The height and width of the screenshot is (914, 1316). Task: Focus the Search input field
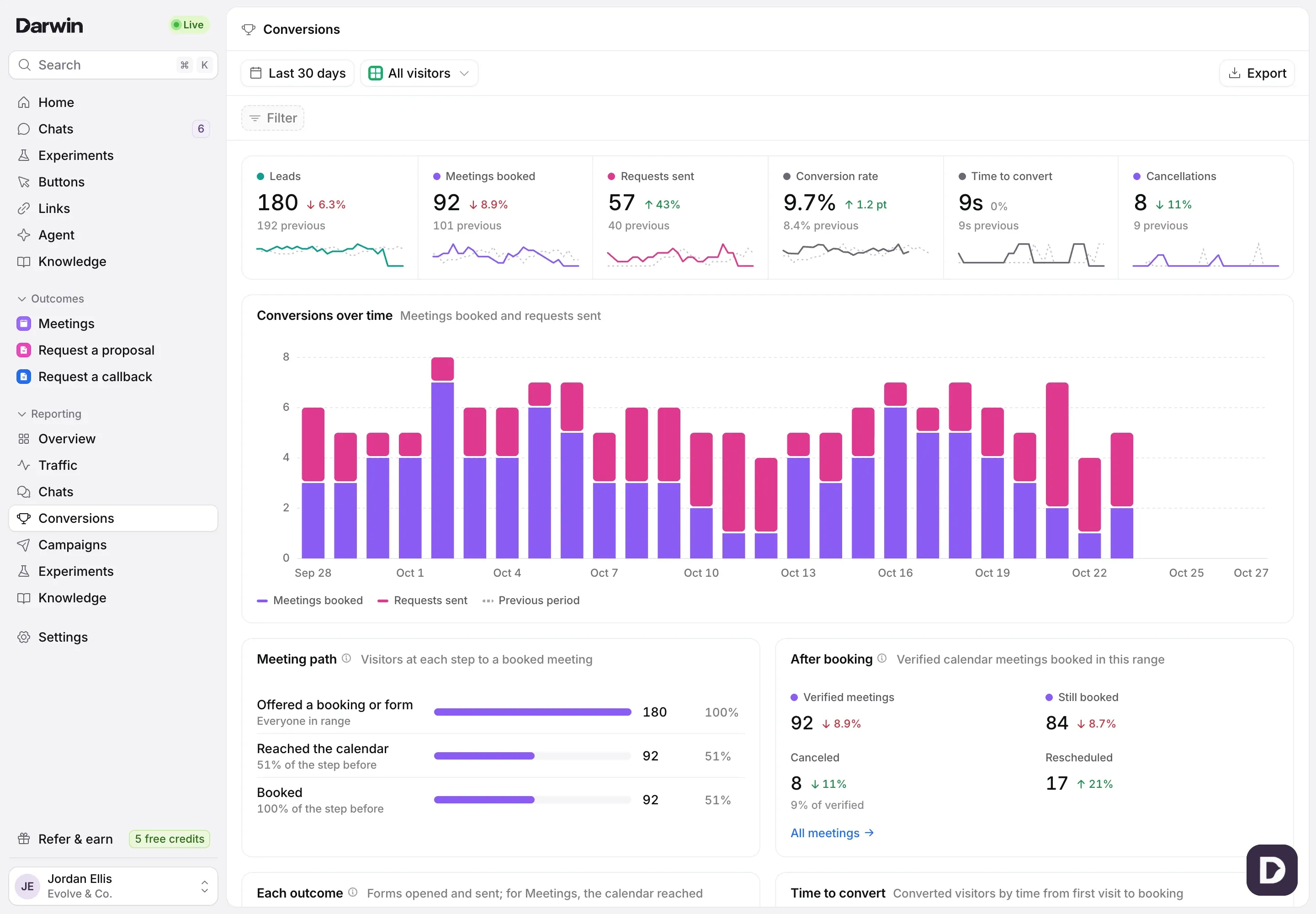click(x=113, y=65)
